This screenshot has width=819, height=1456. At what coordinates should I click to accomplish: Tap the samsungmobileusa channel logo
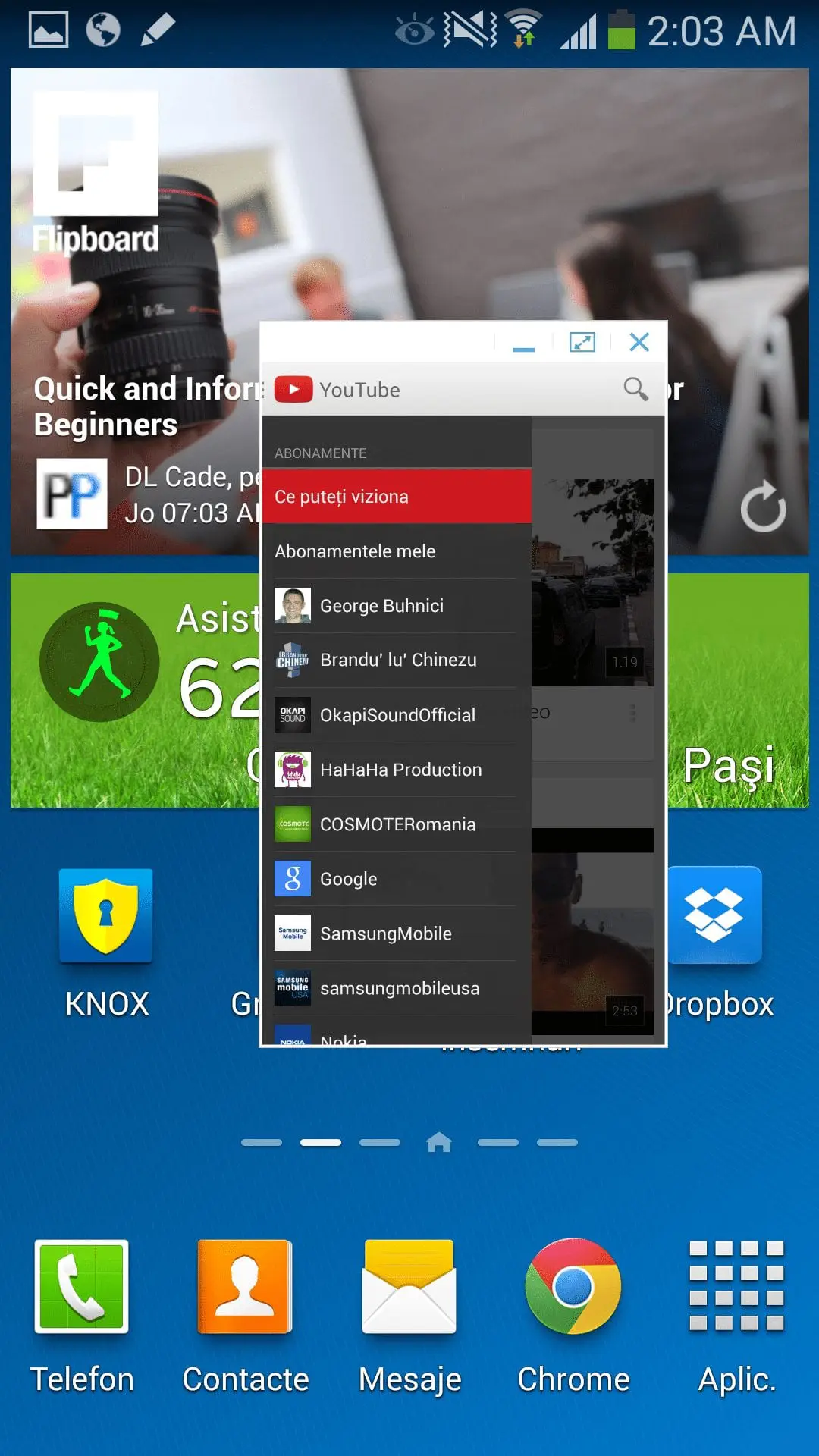[293, 987]
